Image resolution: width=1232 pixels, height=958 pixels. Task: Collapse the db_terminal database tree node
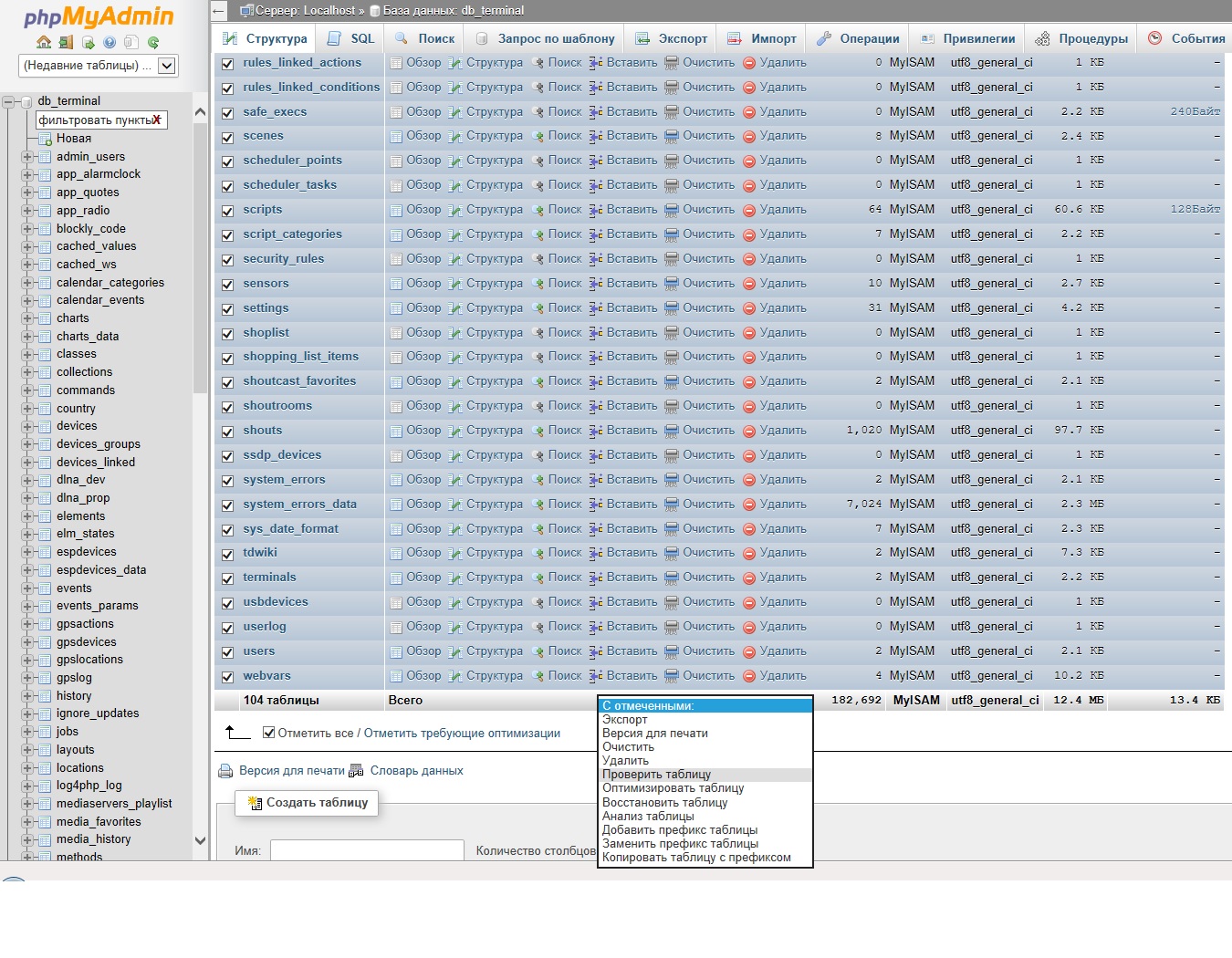tap(9, 101)
